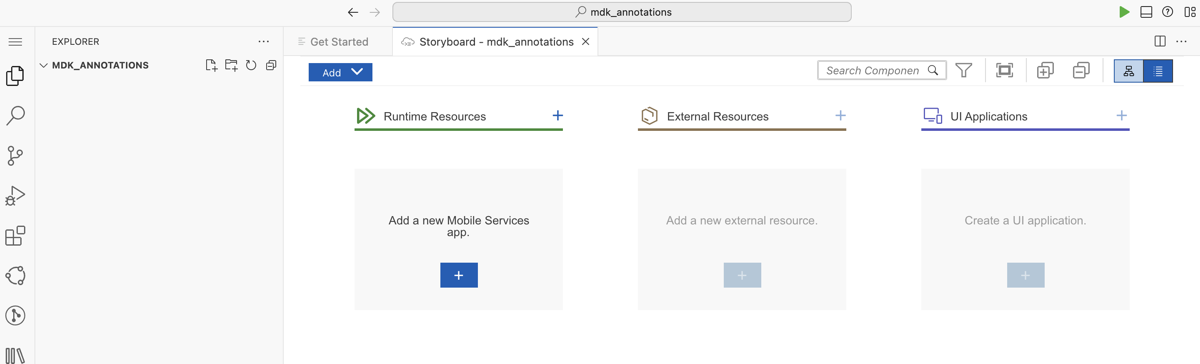Open the Source Control view icon
Image resolution: width=1200 pixels, height=364 pixels.
(x=15, y=155)
